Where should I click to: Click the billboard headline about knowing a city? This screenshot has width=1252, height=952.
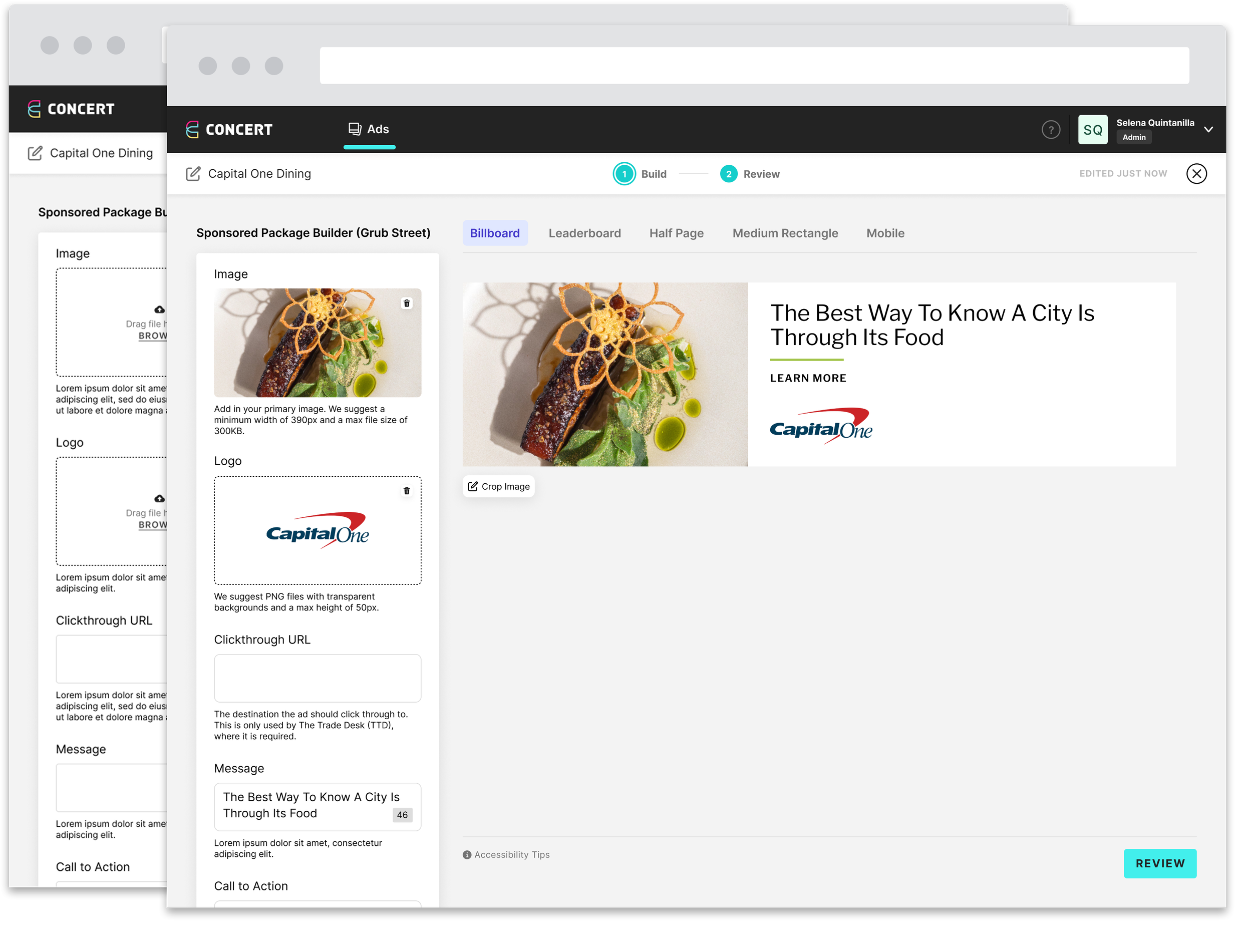coord(932,326)
